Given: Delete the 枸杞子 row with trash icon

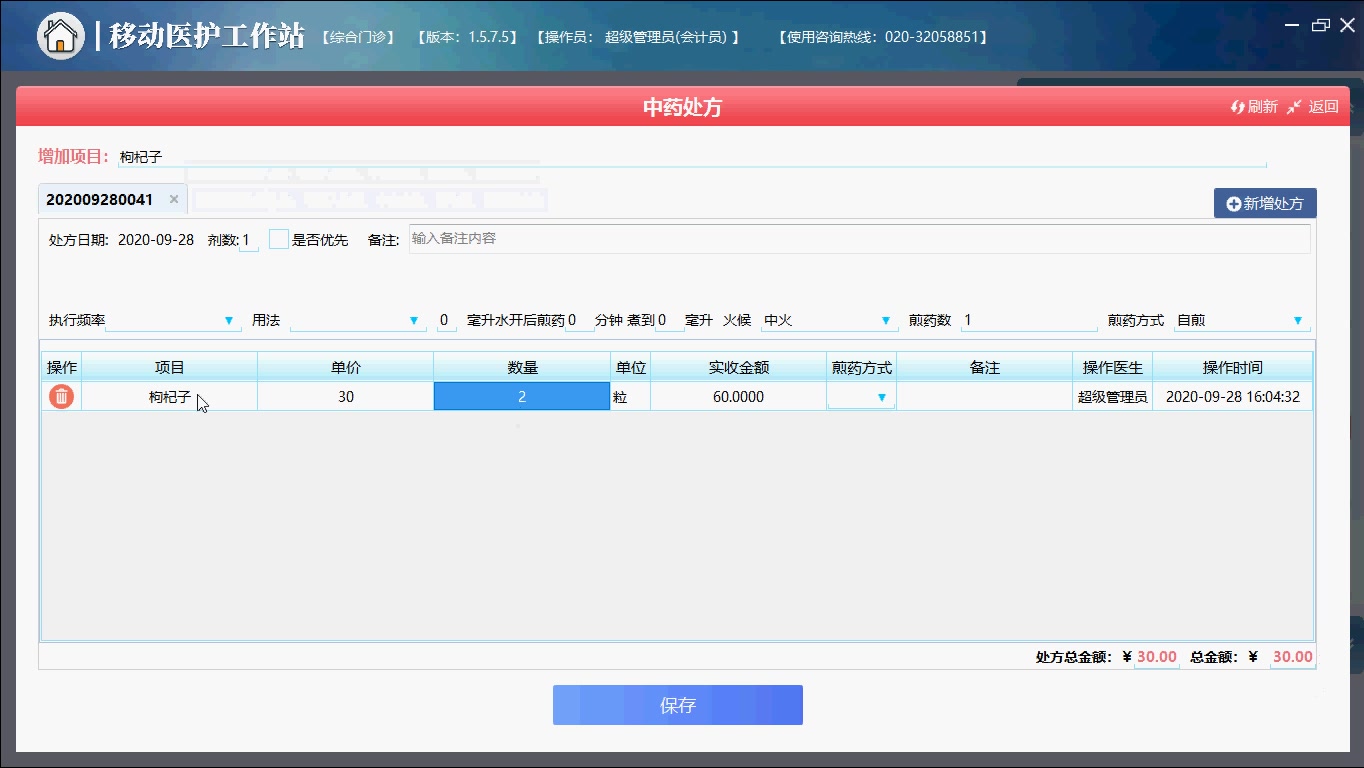Looking at the screenshot, I should (62, 397).
